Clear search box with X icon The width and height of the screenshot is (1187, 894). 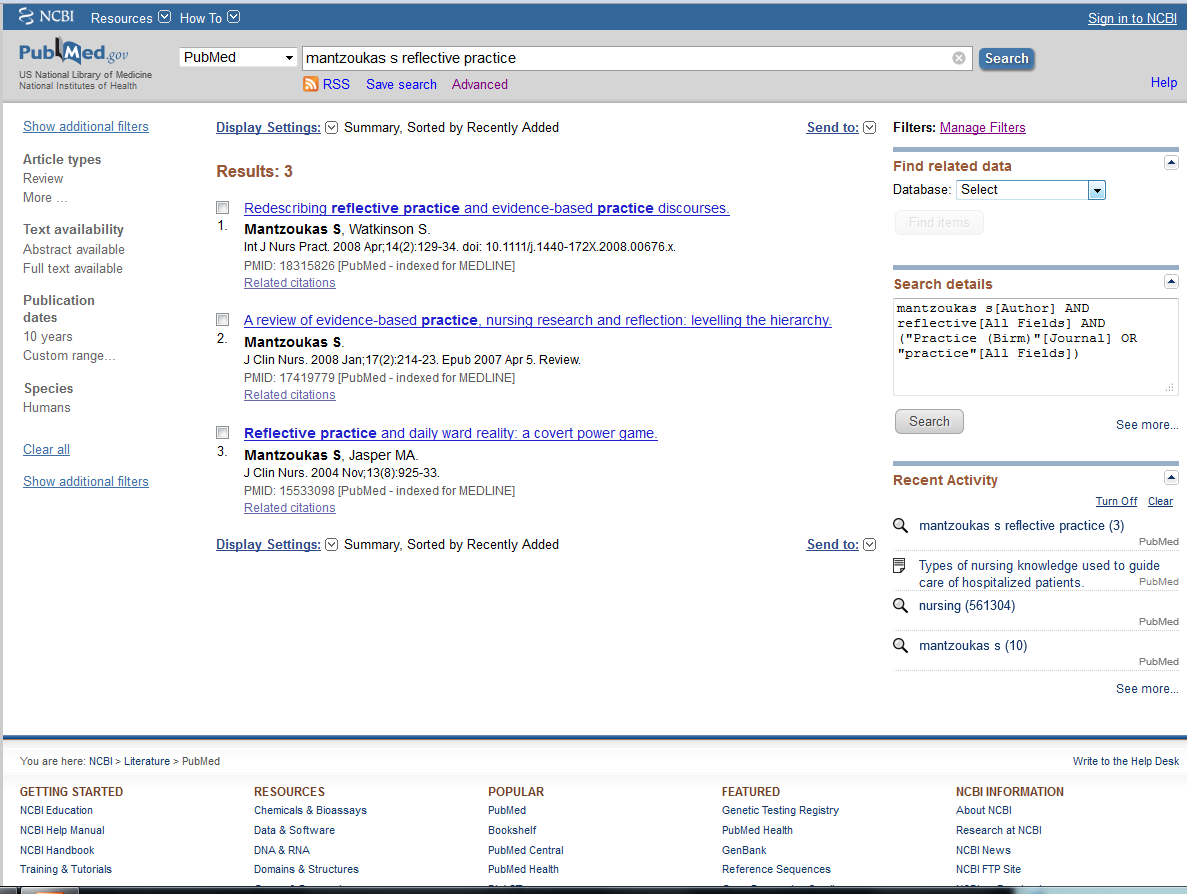point(958,58)
